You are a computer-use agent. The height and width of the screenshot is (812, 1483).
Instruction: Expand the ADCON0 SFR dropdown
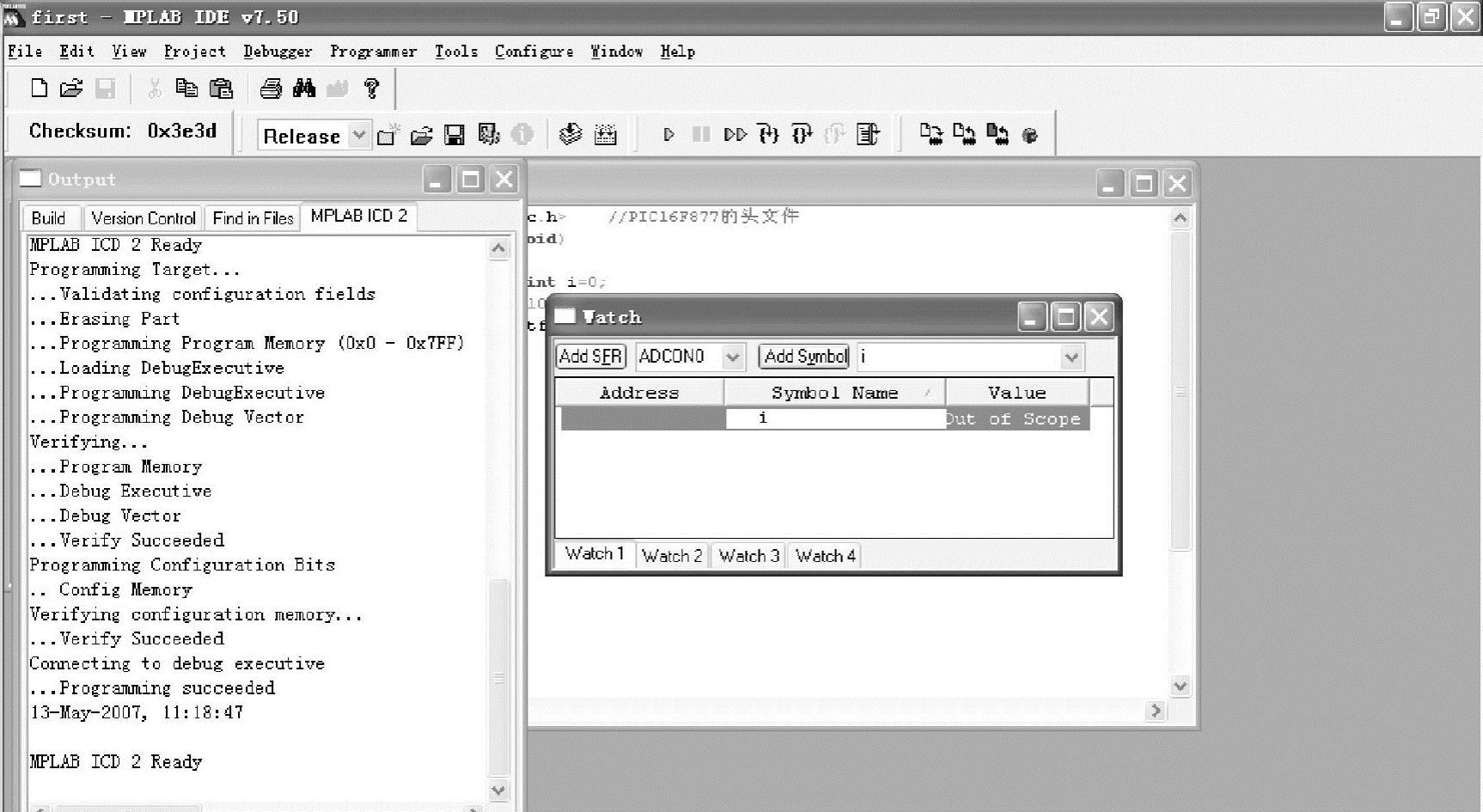[x=733, y=357]
